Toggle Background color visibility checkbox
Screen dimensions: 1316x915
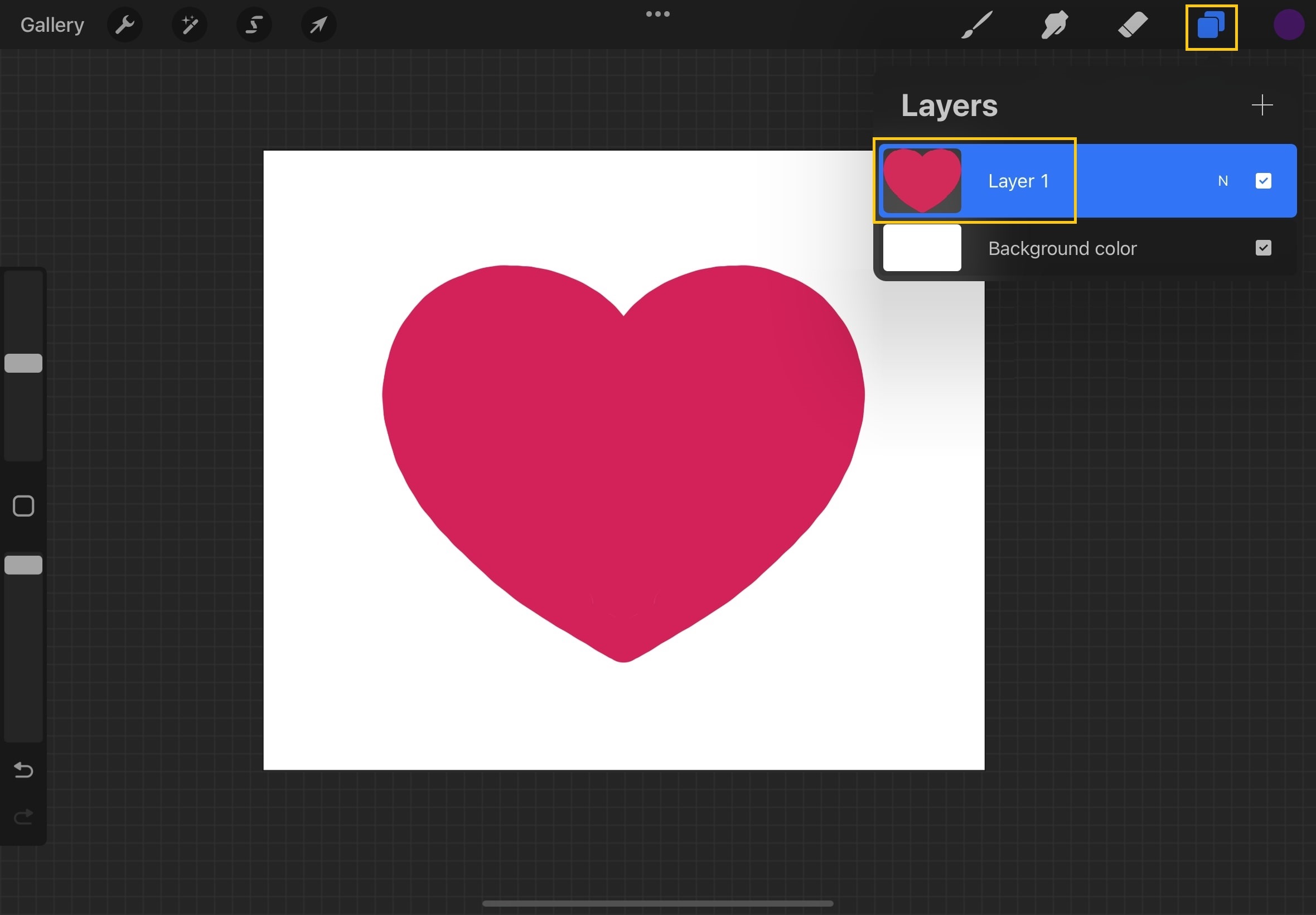(x=1262, y=248)
